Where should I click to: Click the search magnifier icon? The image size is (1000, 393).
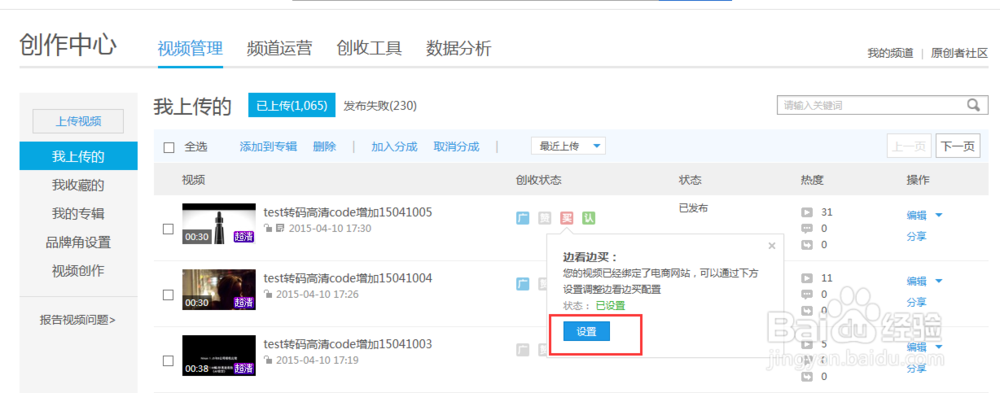tap(973, 105)
